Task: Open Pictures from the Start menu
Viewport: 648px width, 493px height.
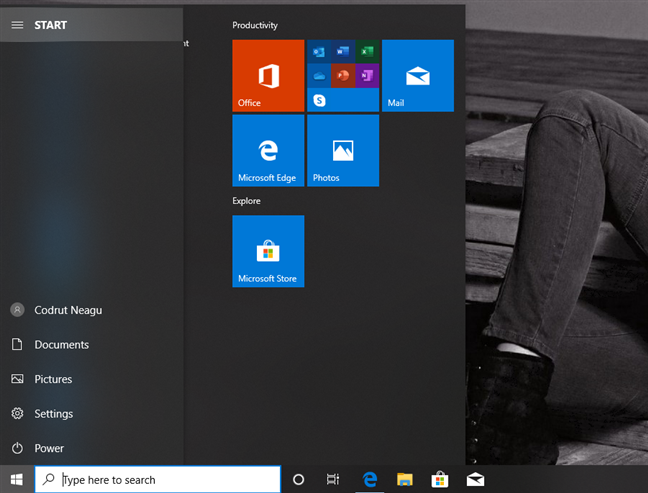Action: click(x=92, y=379)
